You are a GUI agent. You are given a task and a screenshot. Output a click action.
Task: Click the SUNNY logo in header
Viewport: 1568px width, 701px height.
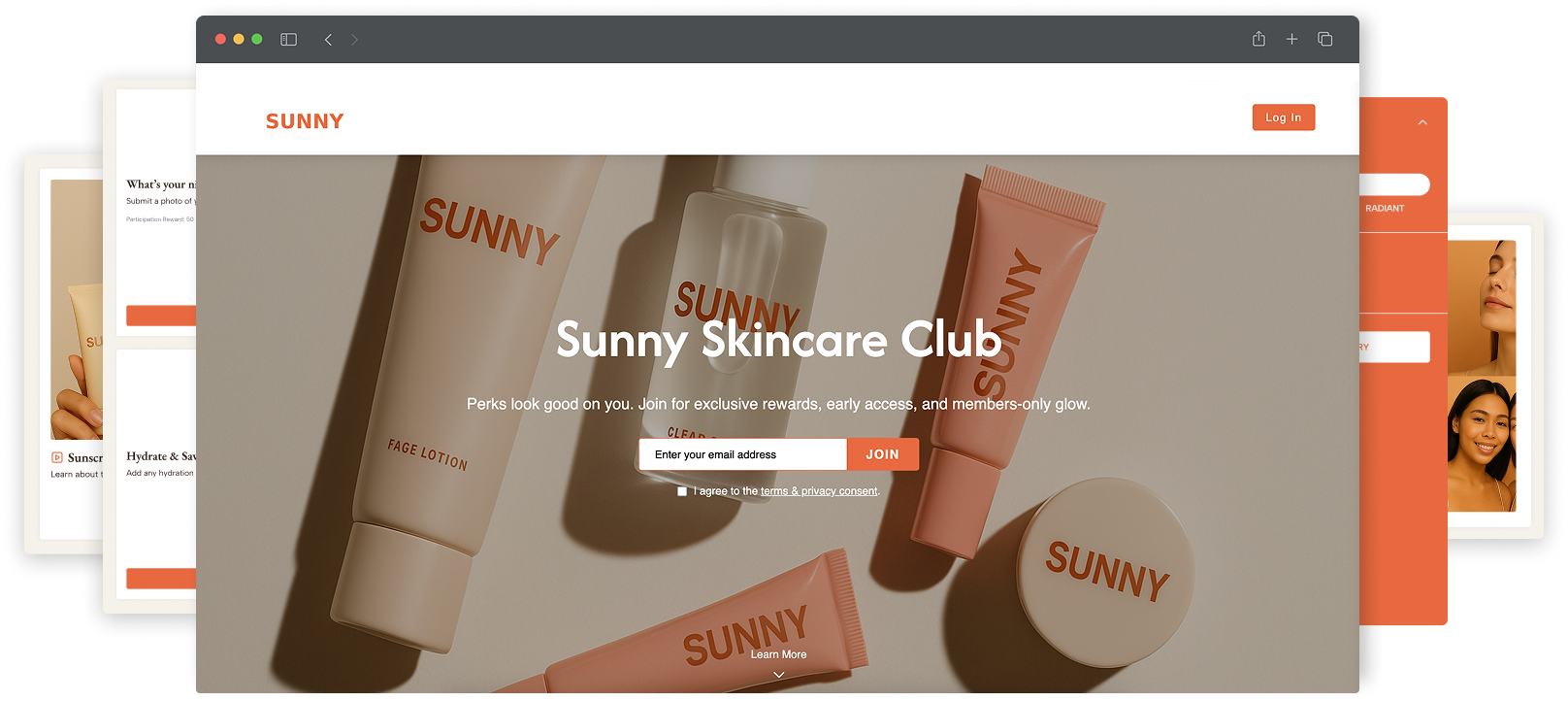click(x=305, y=121)
